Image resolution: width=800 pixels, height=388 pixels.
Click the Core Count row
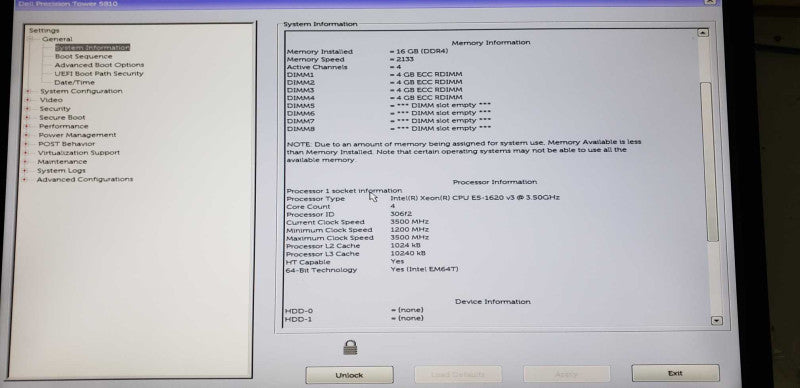coord(341,207)
